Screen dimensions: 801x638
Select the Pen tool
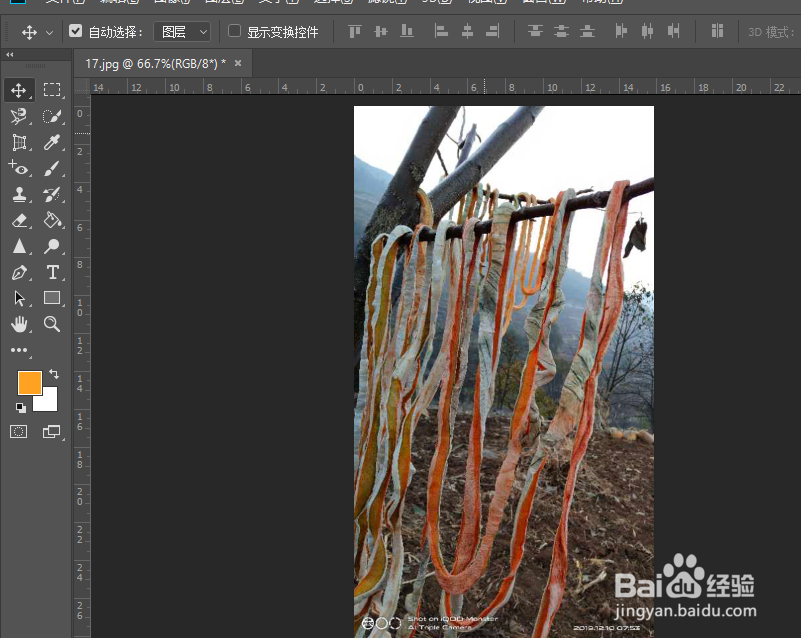19,272
